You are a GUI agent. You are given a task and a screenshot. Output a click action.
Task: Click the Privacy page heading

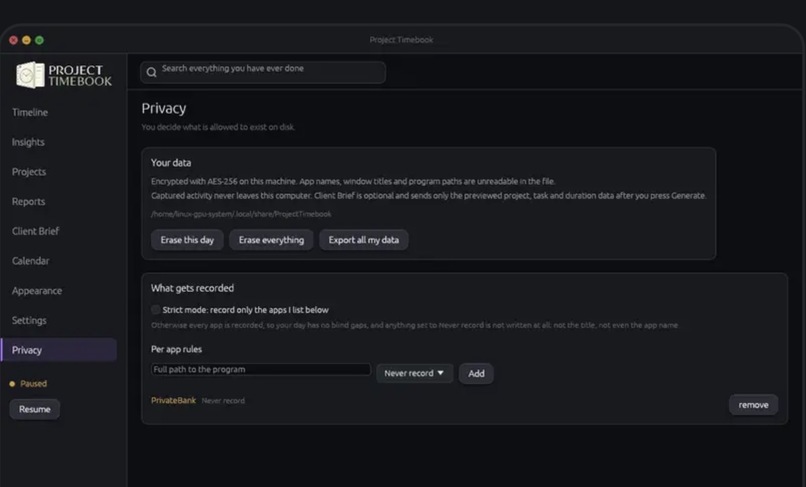(163, 109)
